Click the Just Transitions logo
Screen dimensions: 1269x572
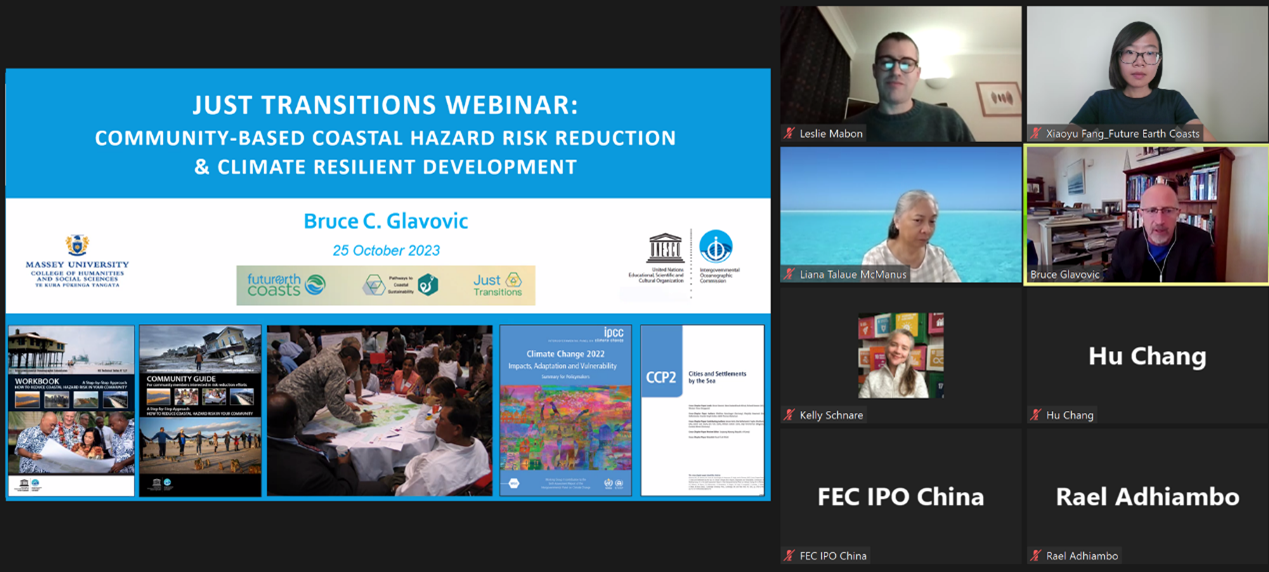pyautogui.click(x=498, y=286)
